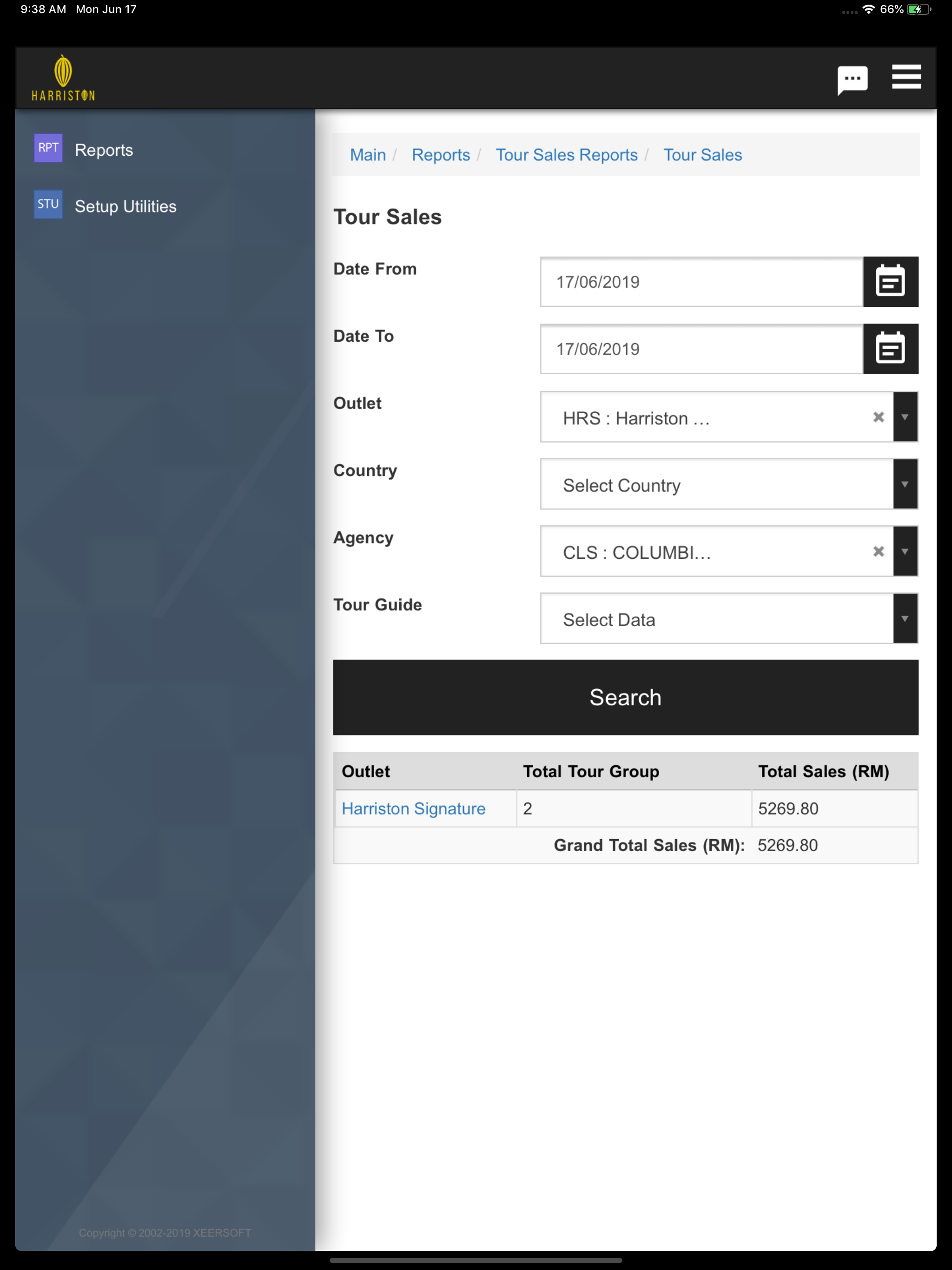Image resolution: width=952 pixels, height=1270 pixels.
Task: Open Date From calendar picker
Action: [891, 281]
